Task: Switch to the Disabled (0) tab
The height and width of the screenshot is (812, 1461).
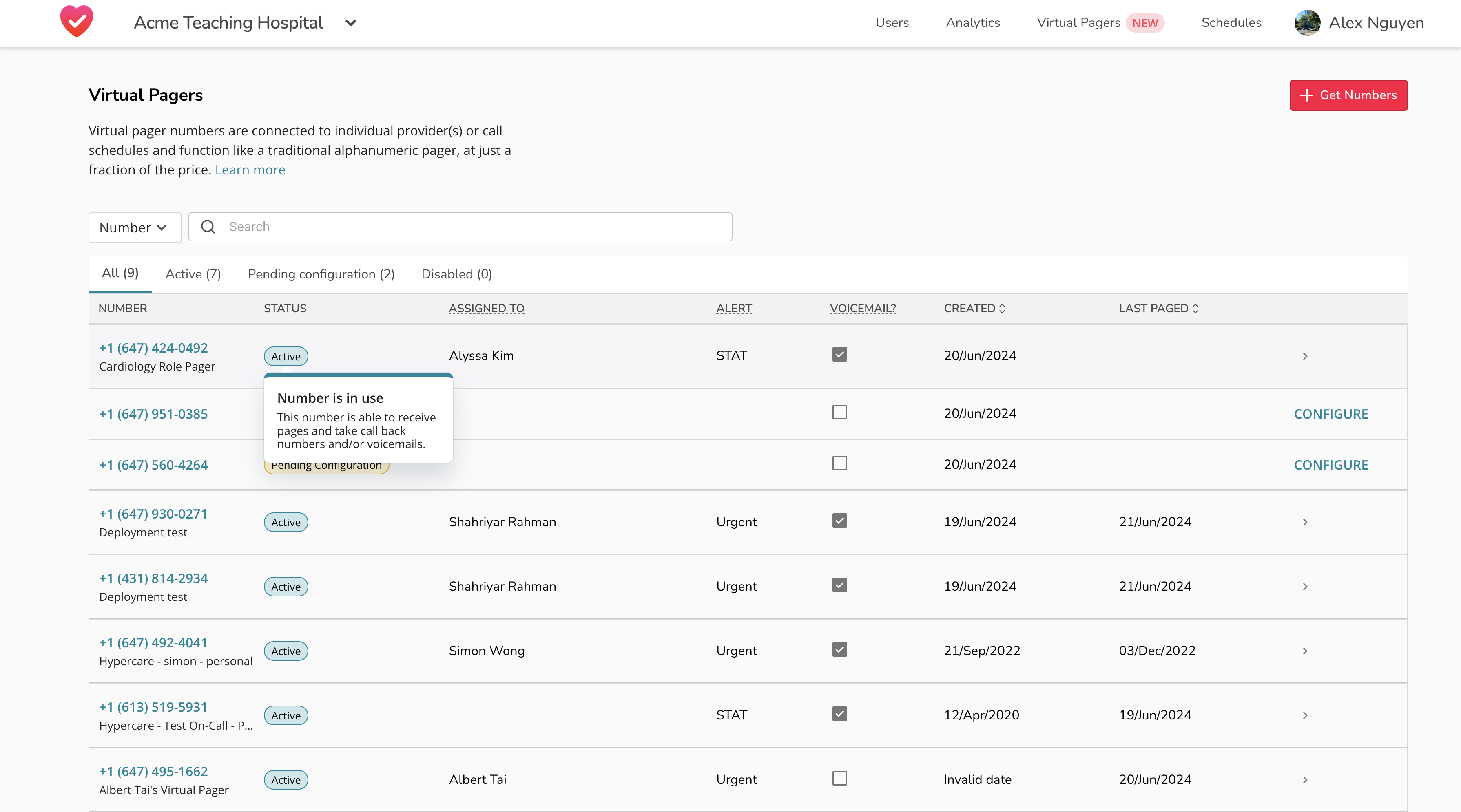Action: (456, 274)
